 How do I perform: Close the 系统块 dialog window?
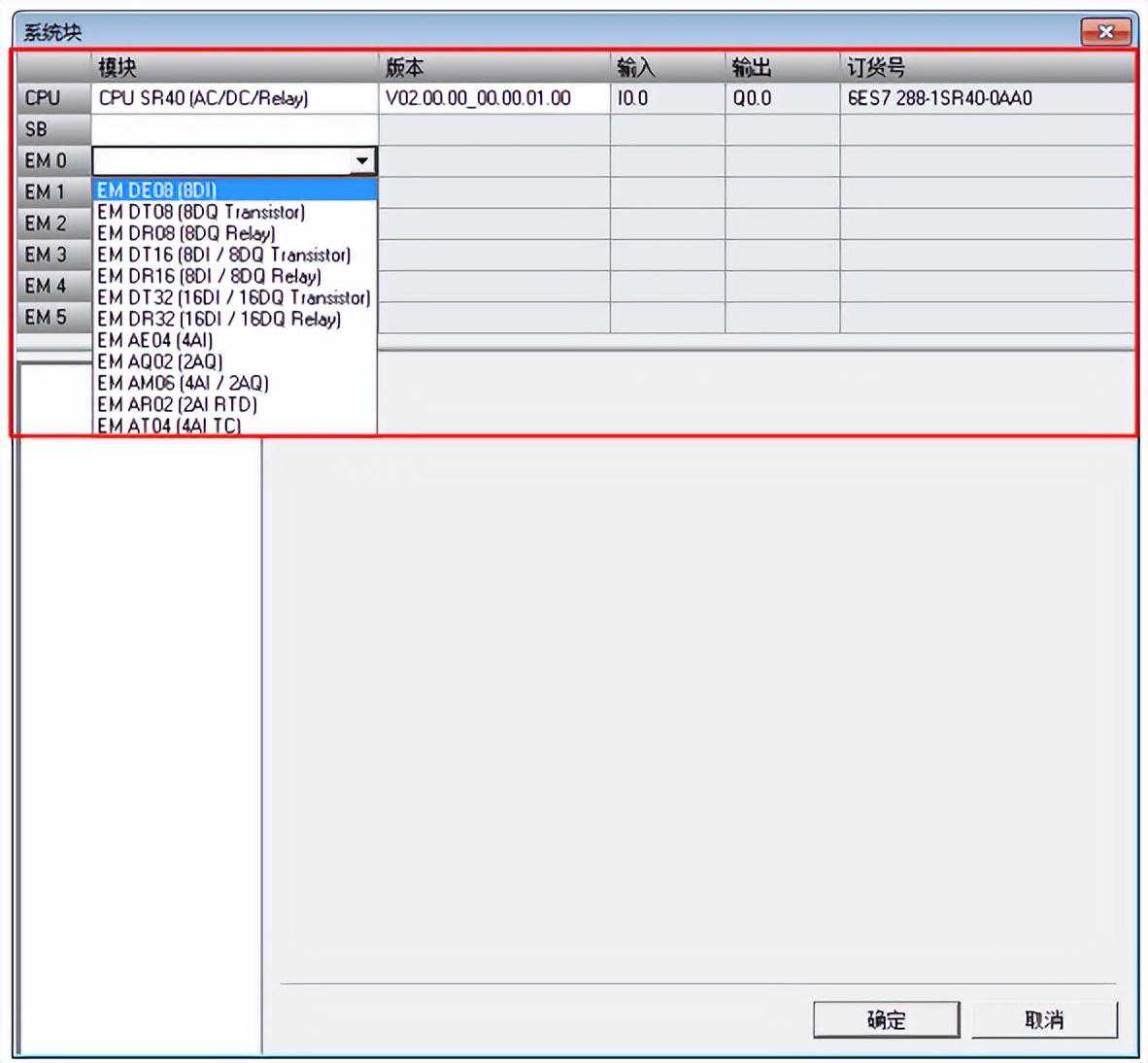(1105, 32)
